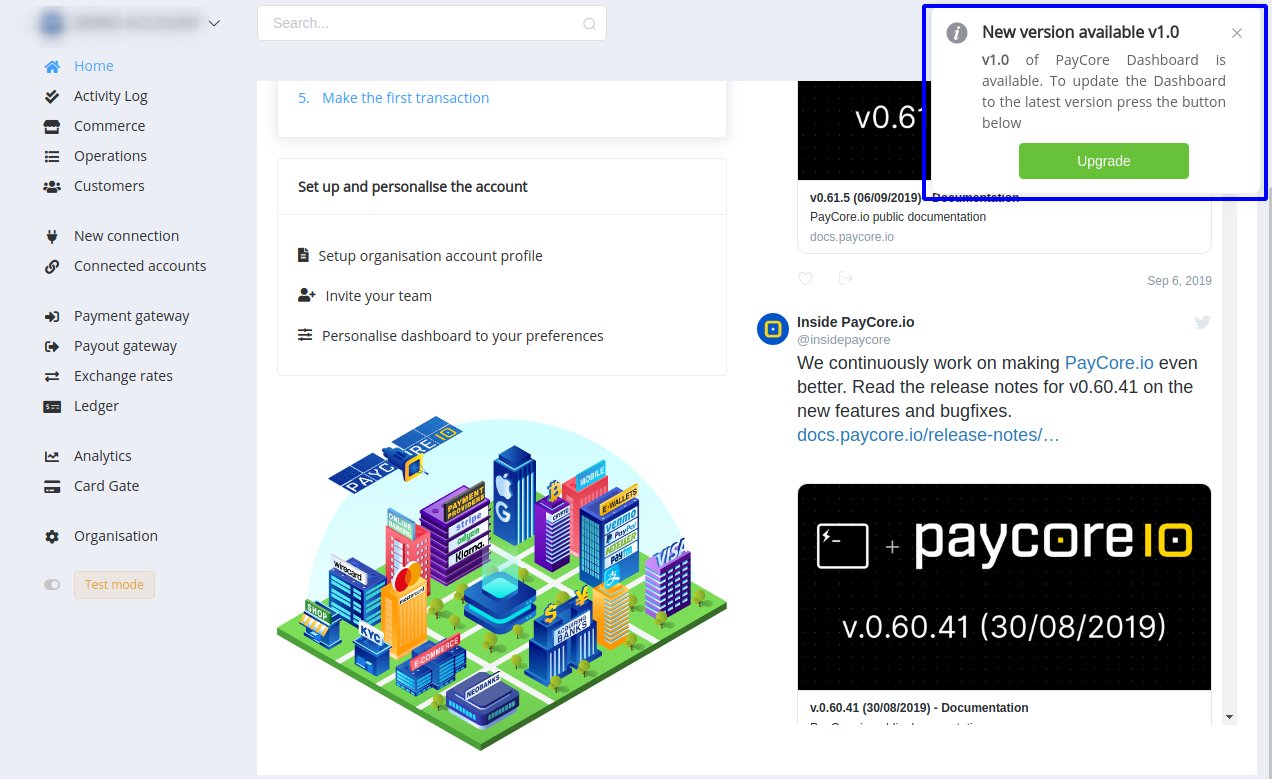Open the Home menu item
The height and width of the screenshot is (779, 1272).
point(94,66)
